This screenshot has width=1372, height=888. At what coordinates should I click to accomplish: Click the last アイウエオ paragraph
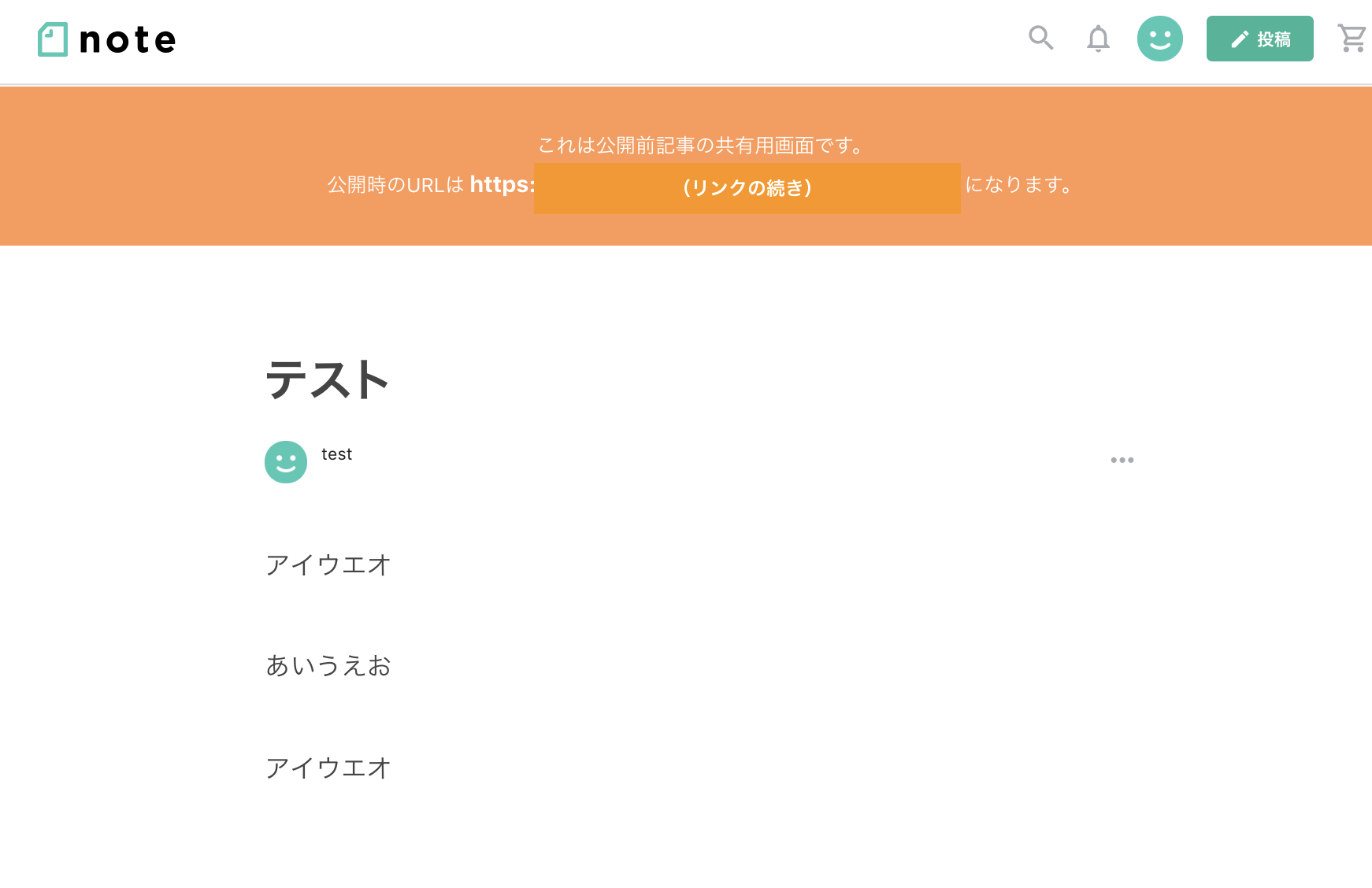(x=328, y=768)
